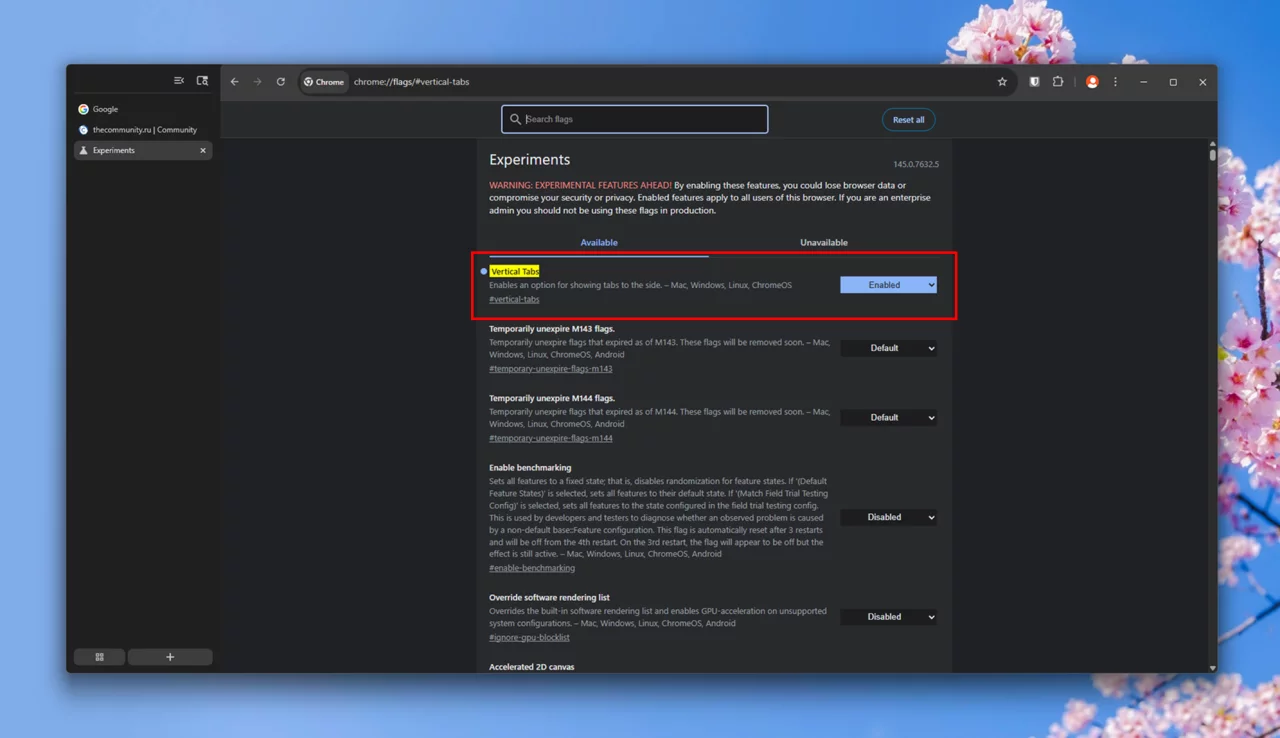The width and height of the screenshot is (1280, 738).
Task: Open Vertical Tabs Enabled dropdown
Action: [x=888, y=285]
